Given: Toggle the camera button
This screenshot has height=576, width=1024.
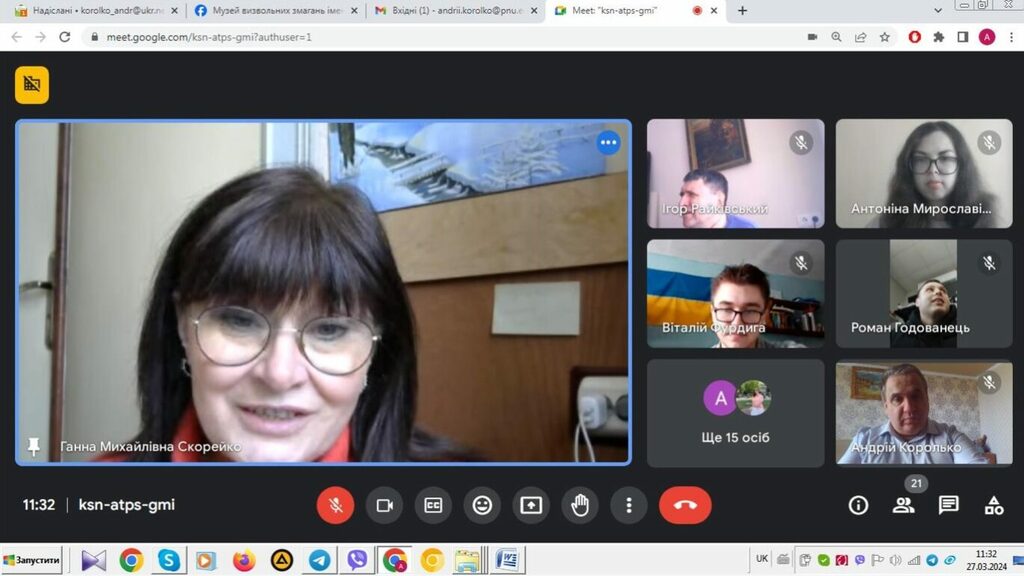Looking at the screenshot, I should (384, 505).
